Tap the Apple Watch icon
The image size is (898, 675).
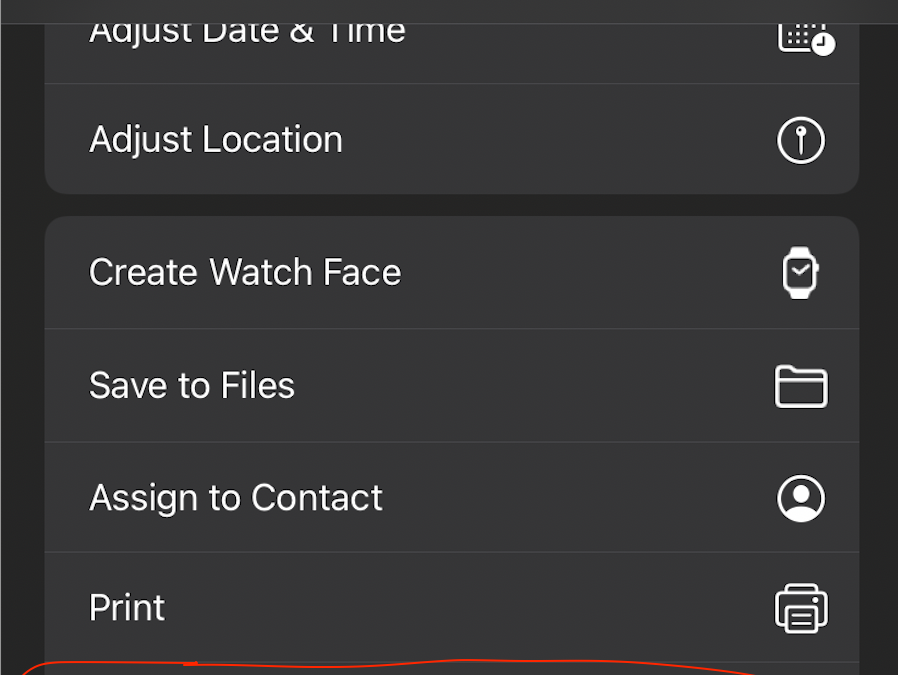click(x=800, y=273)
